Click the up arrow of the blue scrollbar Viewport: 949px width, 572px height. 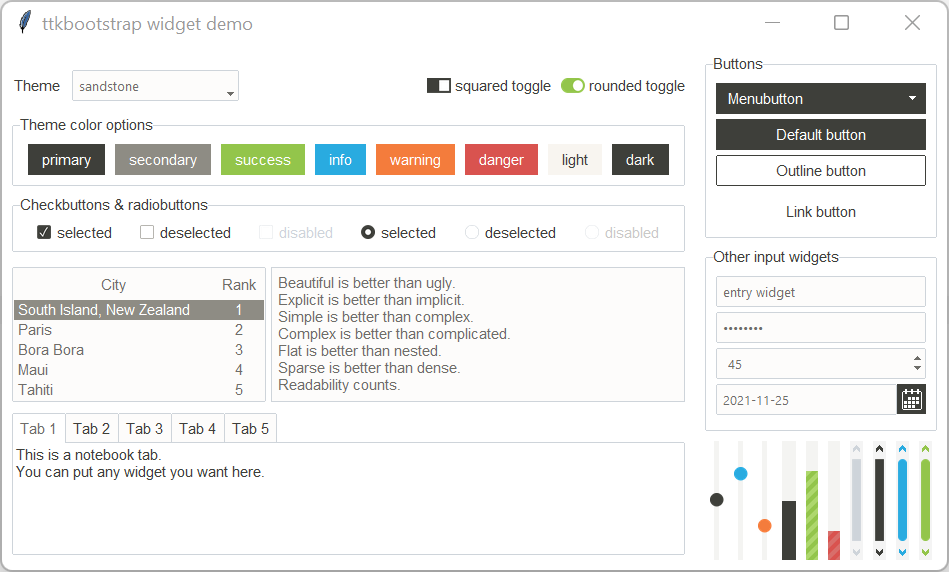click(902, 449)
